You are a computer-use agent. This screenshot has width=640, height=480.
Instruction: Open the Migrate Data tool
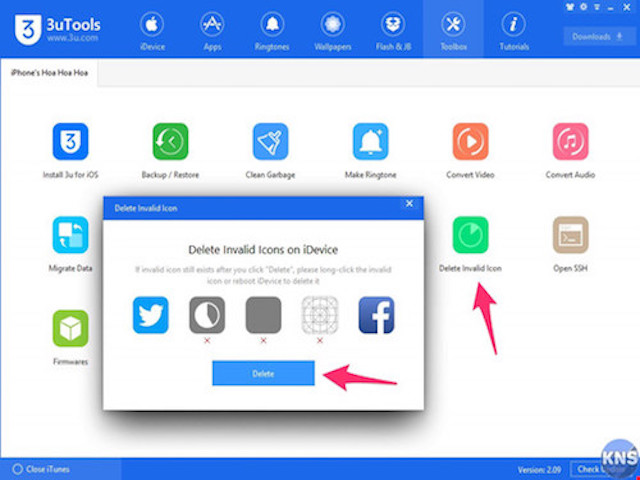click(x=71, y=235)
